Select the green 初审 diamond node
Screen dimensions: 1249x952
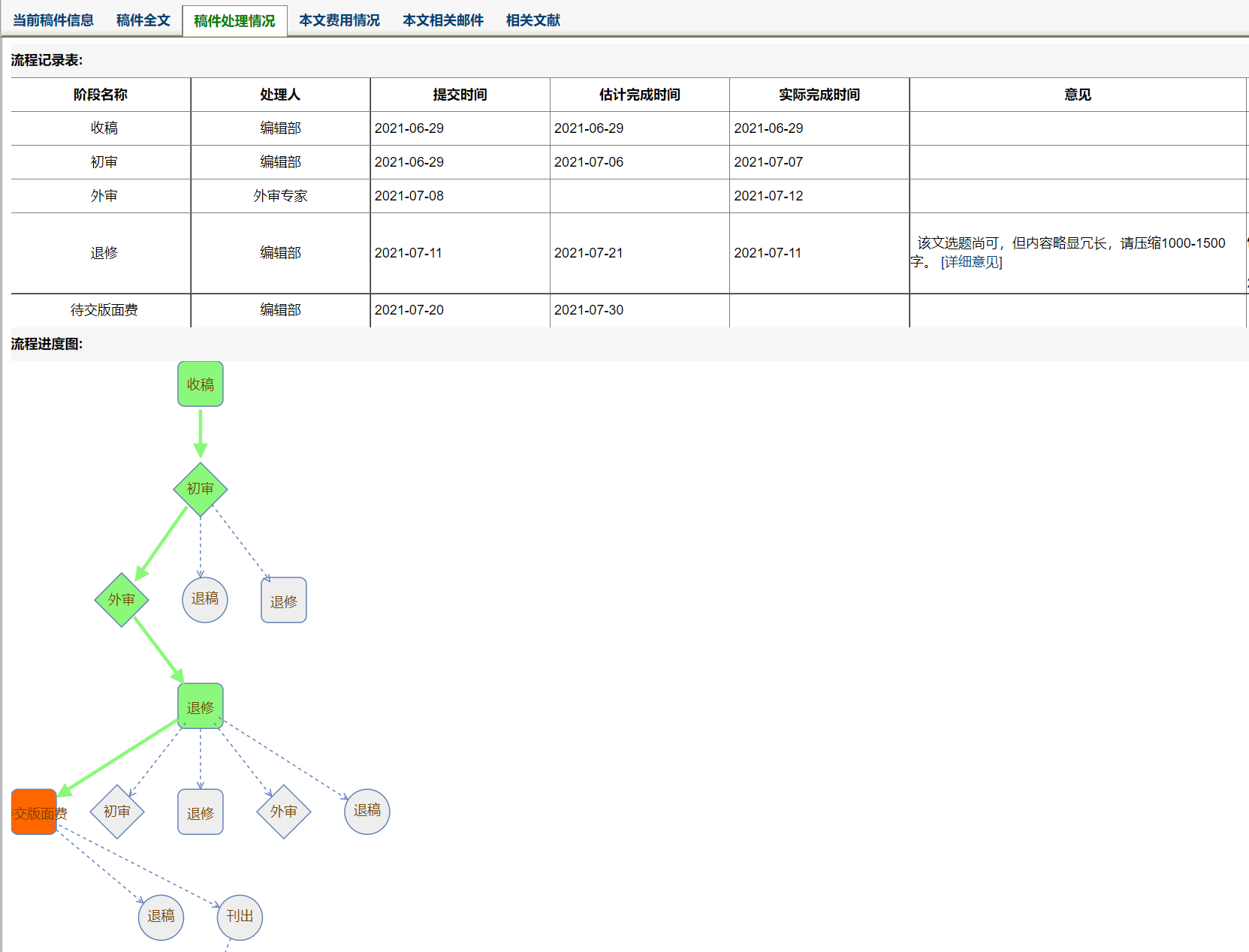[201, 489]
